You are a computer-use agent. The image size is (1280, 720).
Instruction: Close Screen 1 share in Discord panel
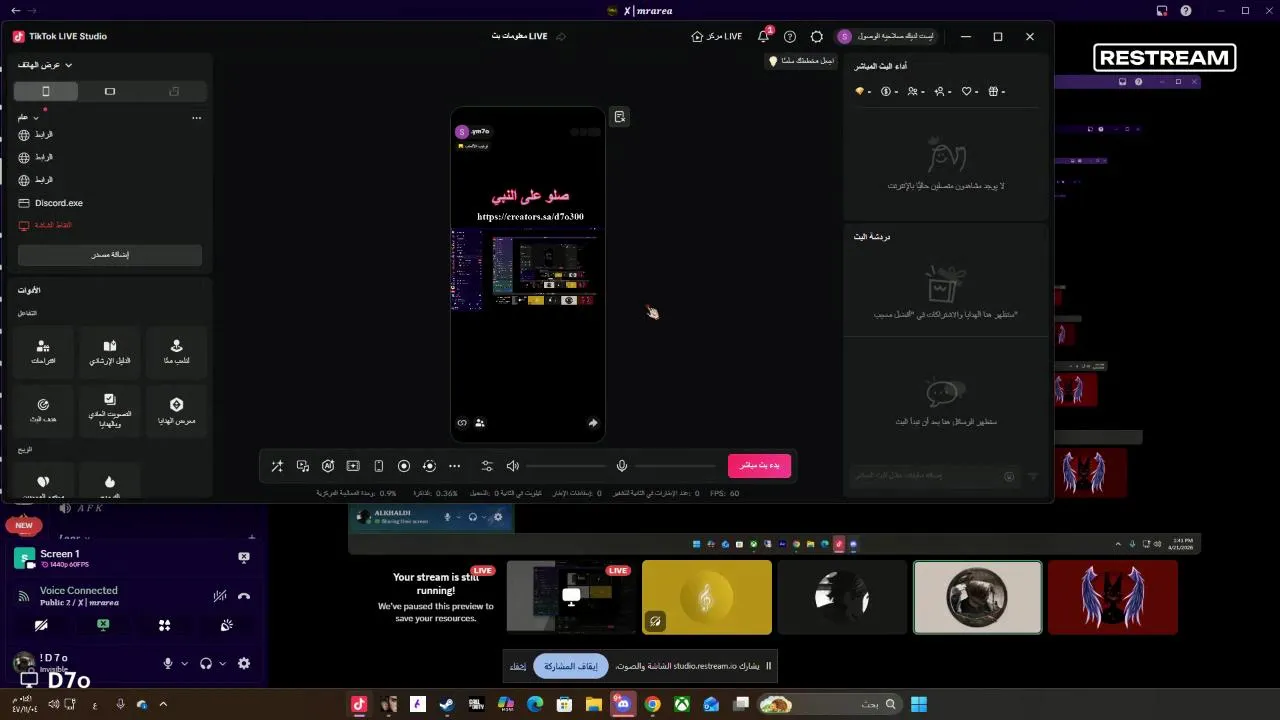coord(244,557)
